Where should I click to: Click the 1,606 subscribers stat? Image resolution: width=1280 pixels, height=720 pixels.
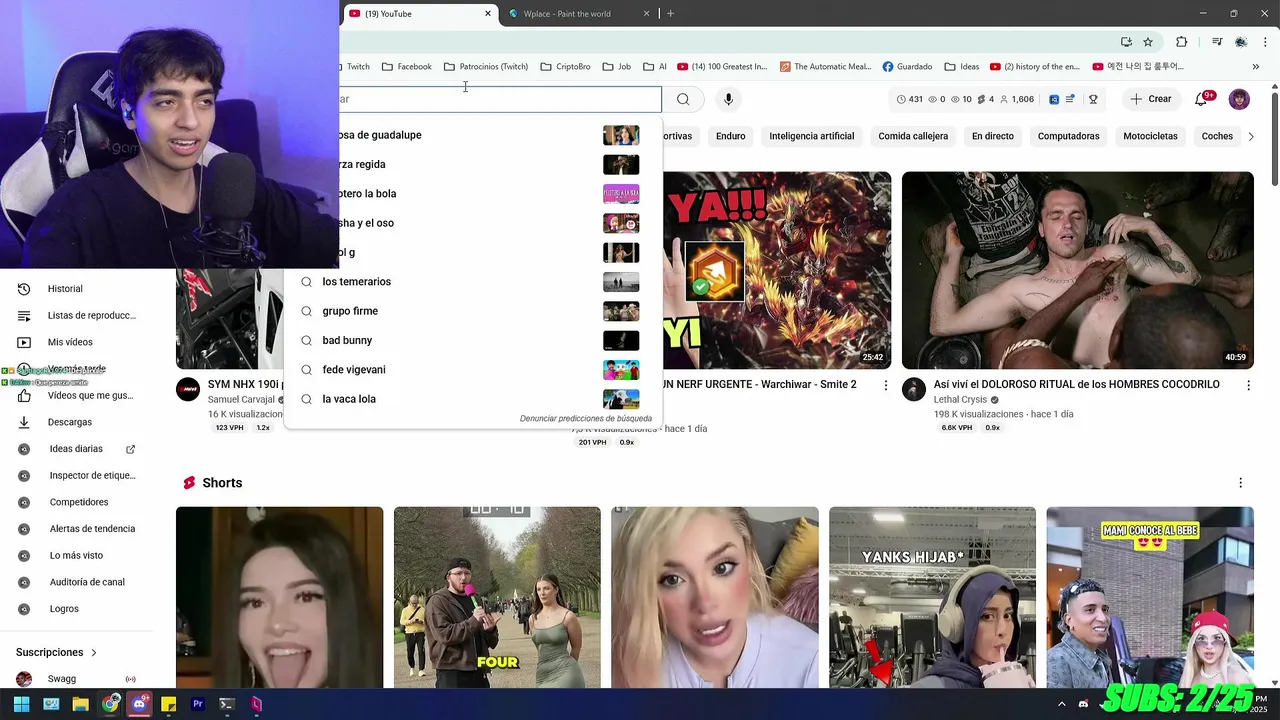point(1016,99)
